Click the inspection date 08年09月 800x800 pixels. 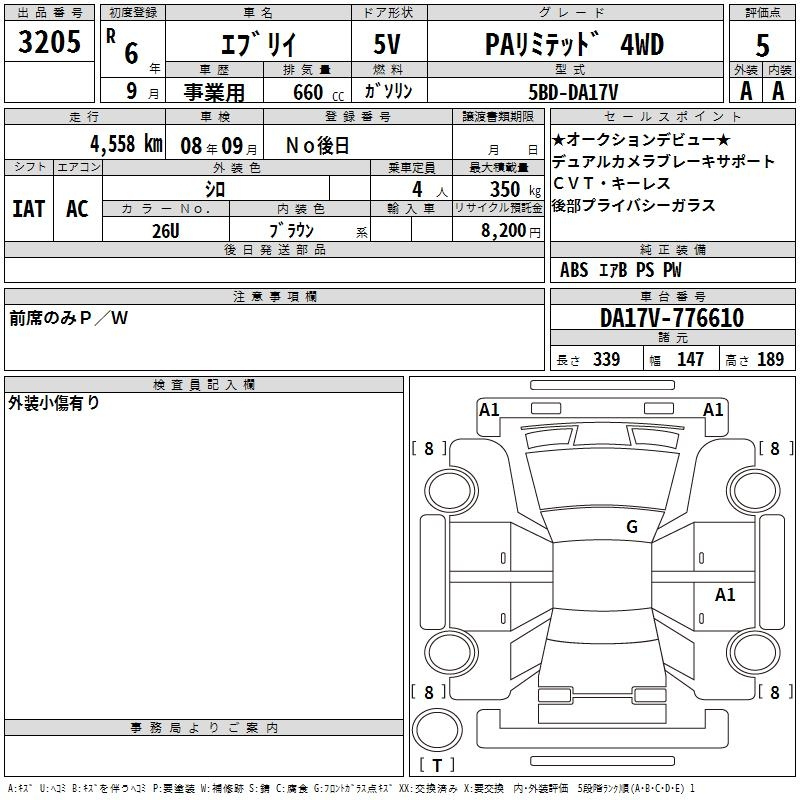[x=218, y=146]
